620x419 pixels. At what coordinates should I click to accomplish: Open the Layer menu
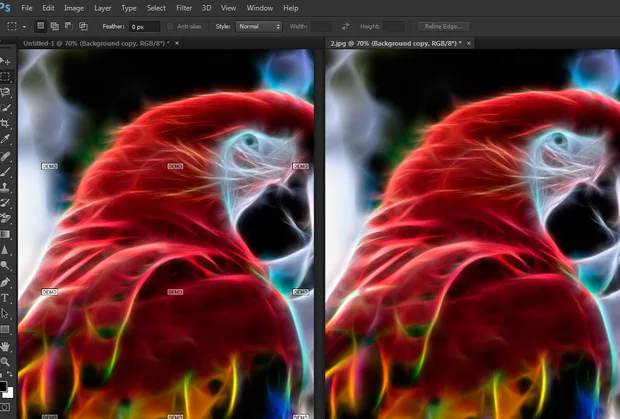click(x=101, y=8)
